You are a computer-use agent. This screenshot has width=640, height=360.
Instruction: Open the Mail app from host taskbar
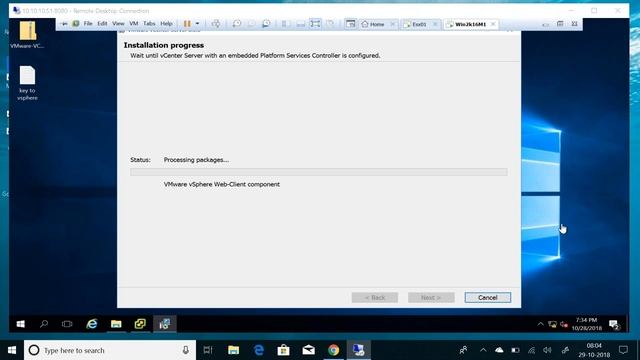[309, 350]
